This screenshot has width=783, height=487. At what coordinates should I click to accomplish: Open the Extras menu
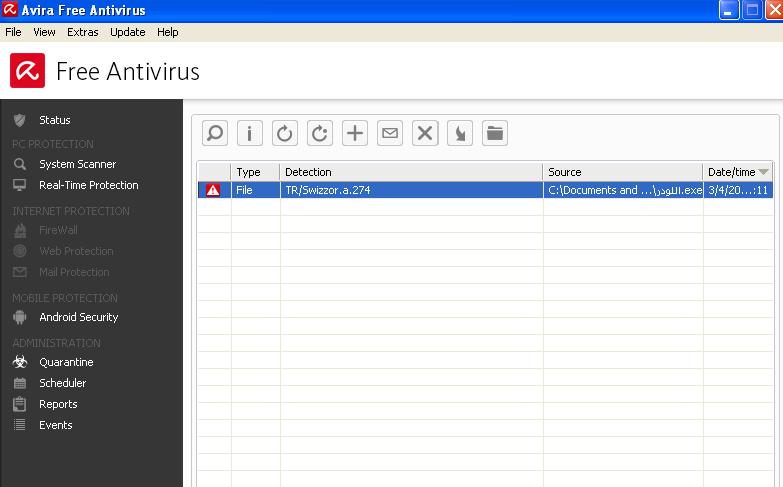pos(83,32)
